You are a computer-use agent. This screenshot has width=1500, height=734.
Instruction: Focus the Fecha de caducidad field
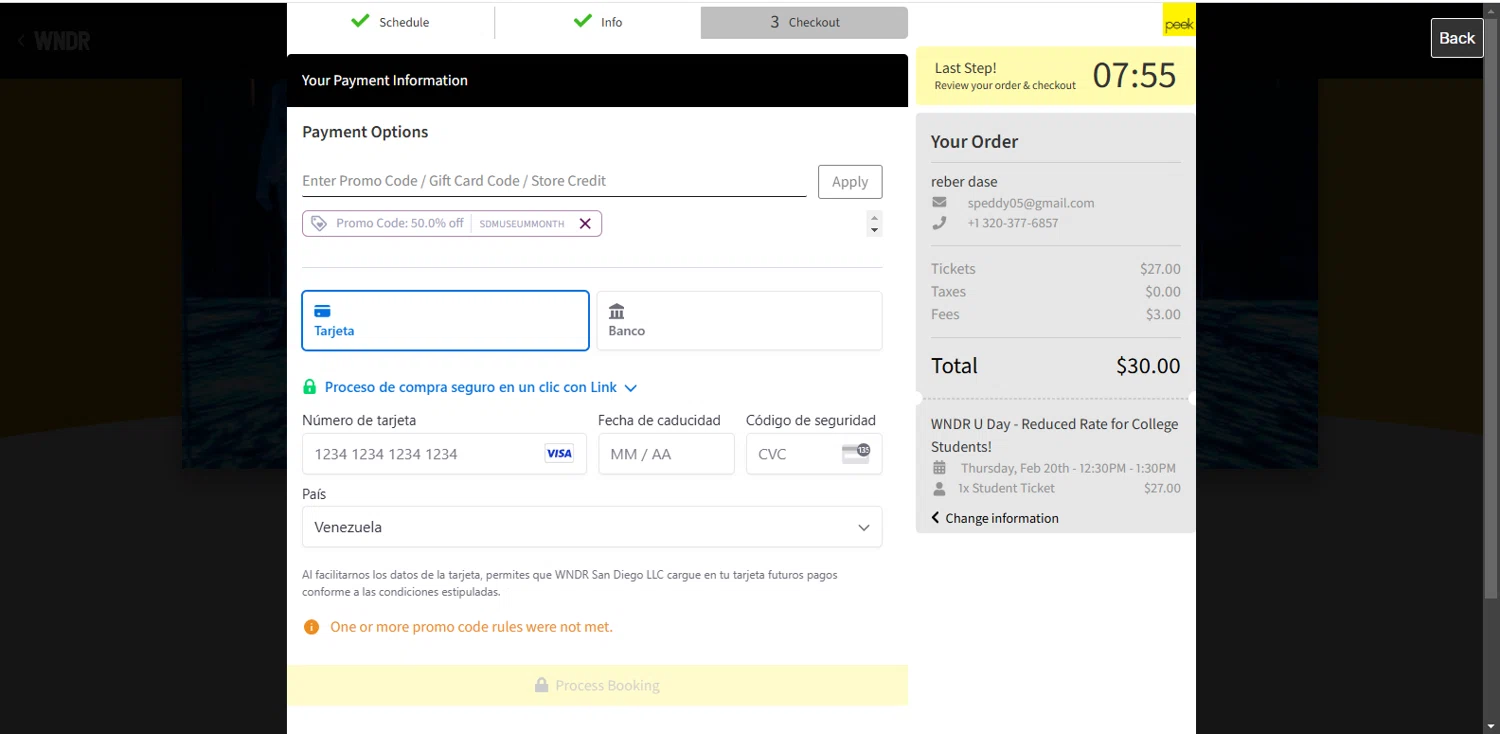(666, 454)
